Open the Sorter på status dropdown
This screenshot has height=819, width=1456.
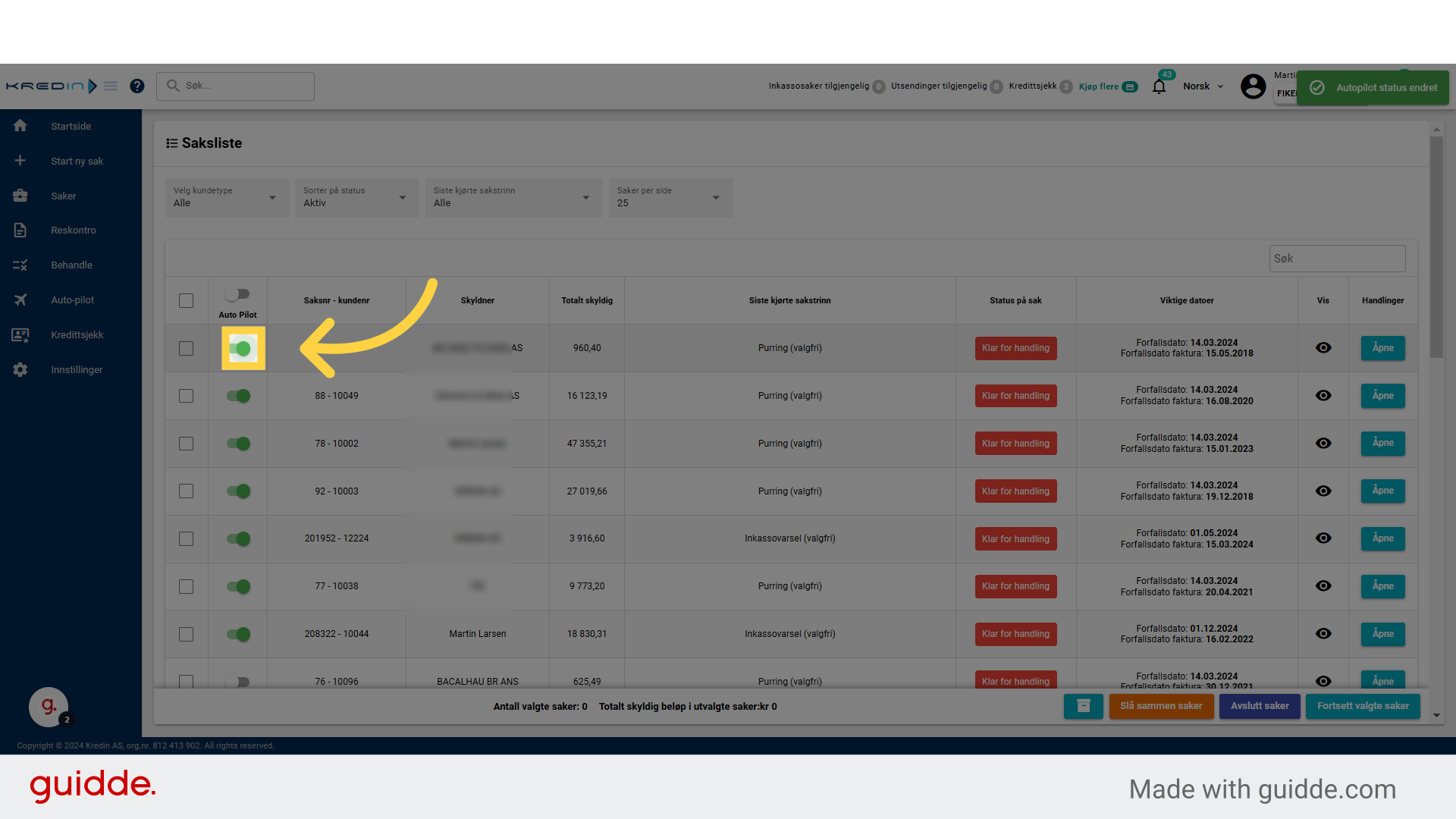pyautogui.click(x=356, y=198)
